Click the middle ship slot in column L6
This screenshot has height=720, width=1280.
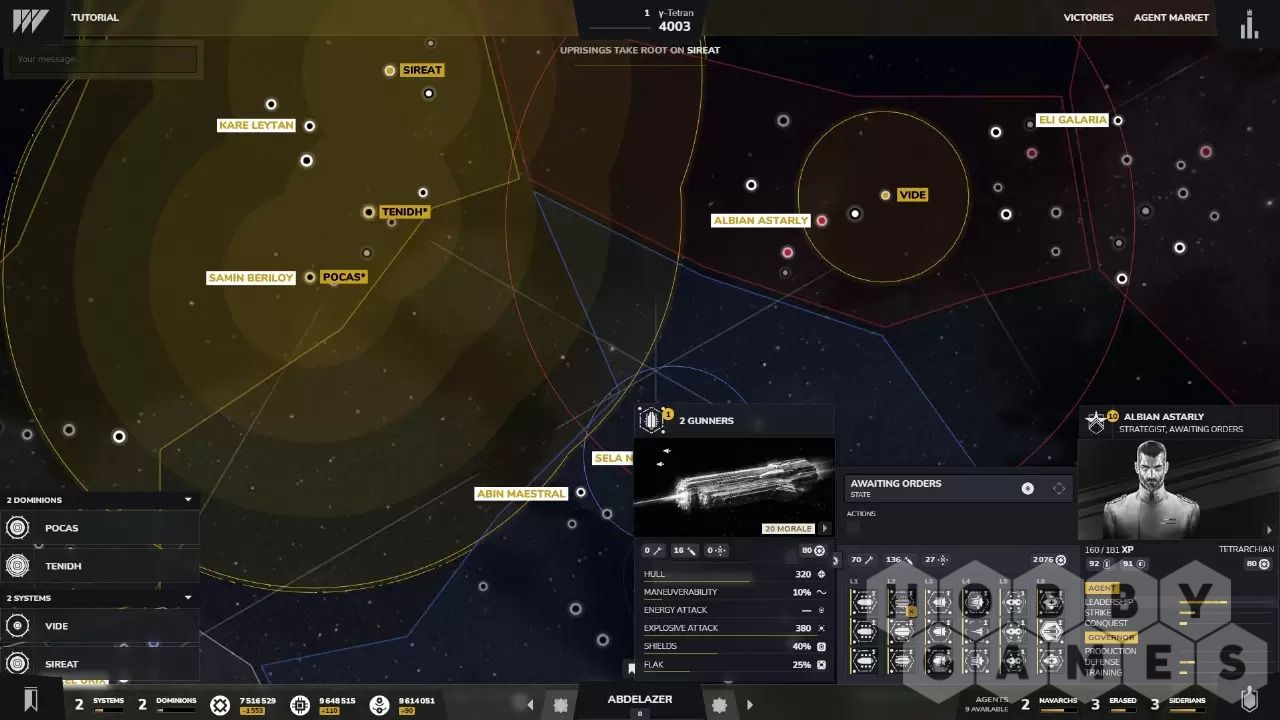(x=1051, y=631)
